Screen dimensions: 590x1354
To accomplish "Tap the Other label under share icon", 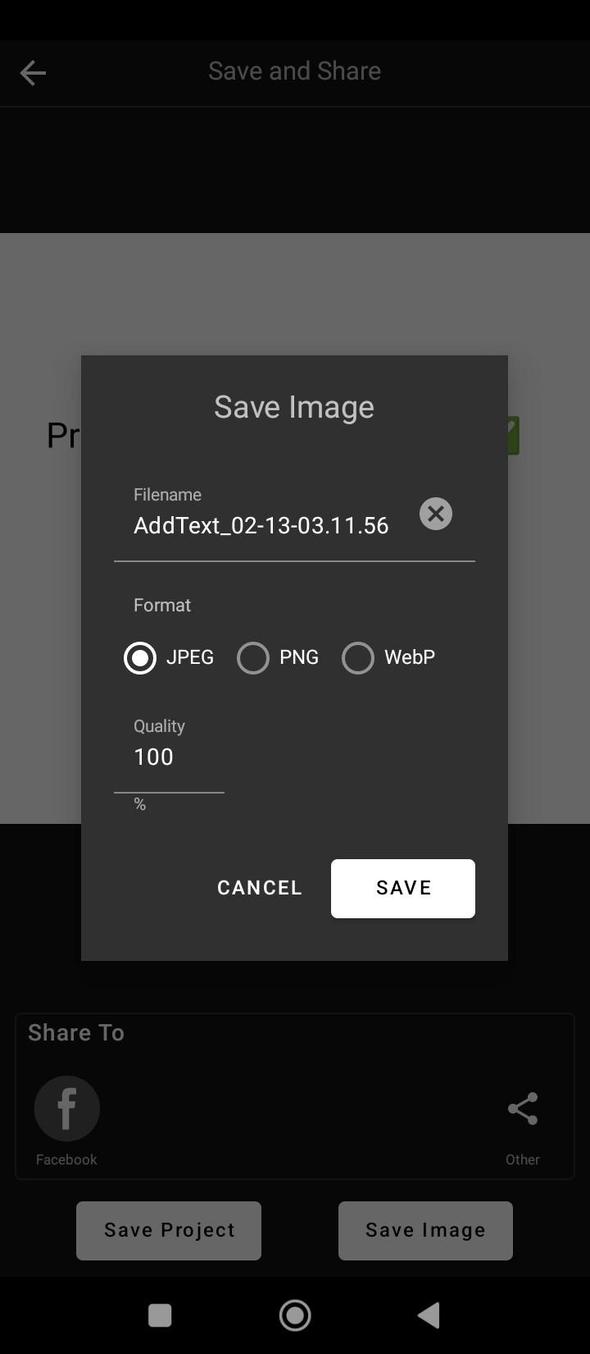I will pyautogui.click(x=522, y=1159).
